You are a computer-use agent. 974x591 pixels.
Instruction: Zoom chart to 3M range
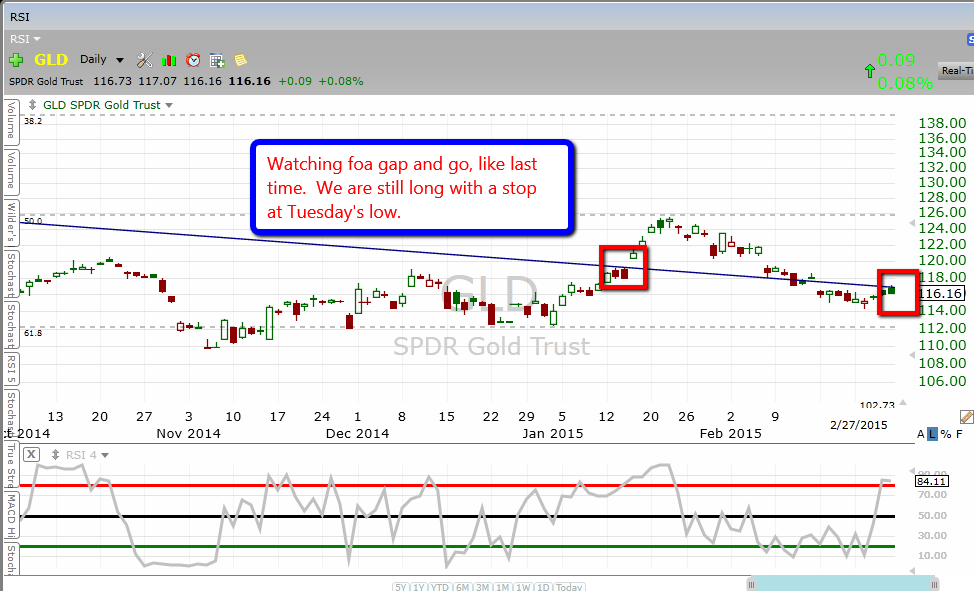point(483,587)
